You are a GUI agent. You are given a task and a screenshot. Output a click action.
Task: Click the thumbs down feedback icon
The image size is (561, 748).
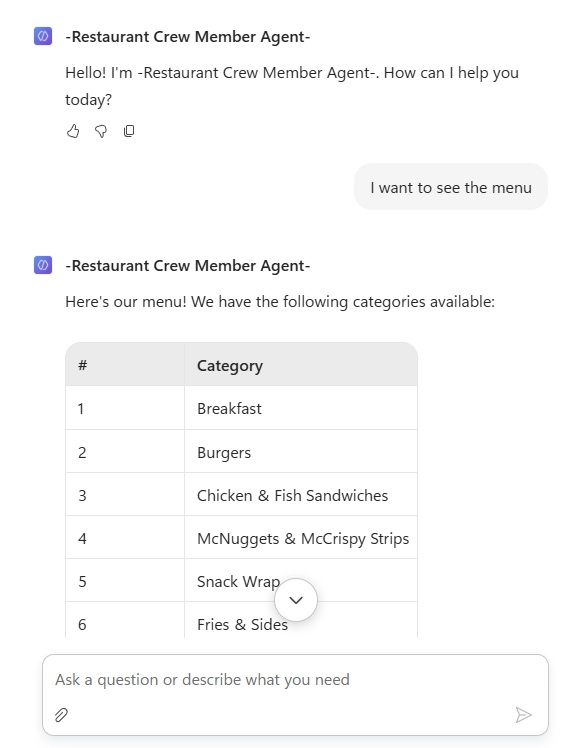(101, 131)
